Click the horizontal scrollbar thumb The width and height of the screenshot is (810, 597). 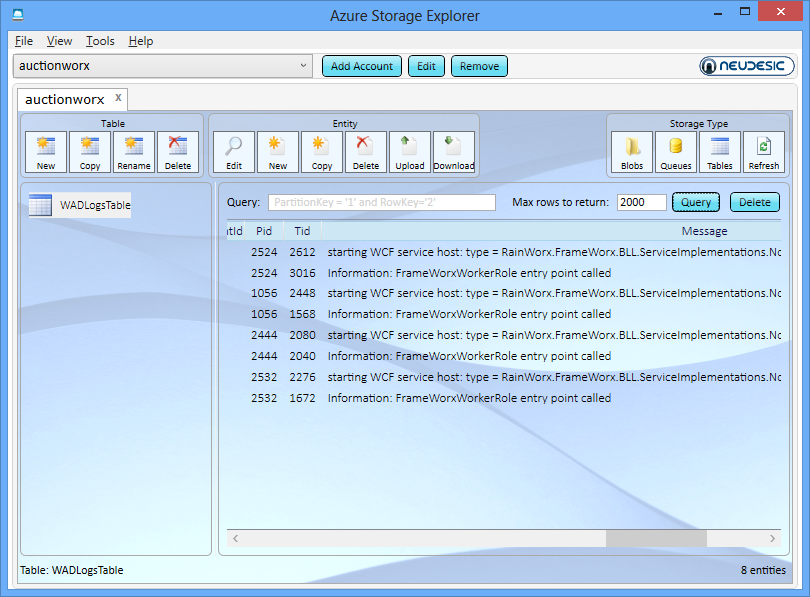point(656,538)
